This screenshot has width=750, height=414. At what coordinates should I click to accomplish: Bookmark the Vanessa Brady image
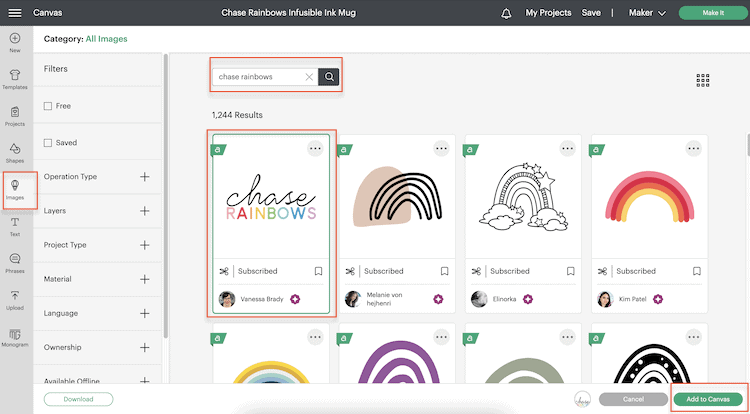[x=319, y=271]
